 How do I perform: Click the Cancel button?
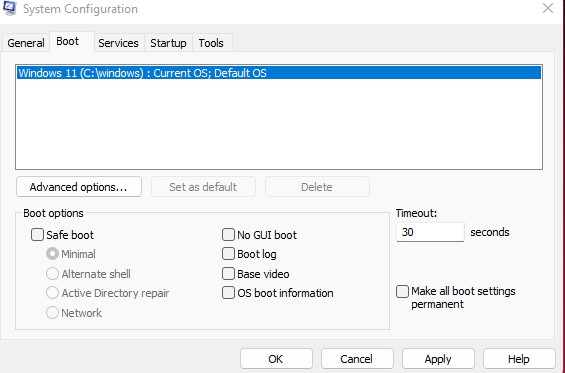[357, 359]
